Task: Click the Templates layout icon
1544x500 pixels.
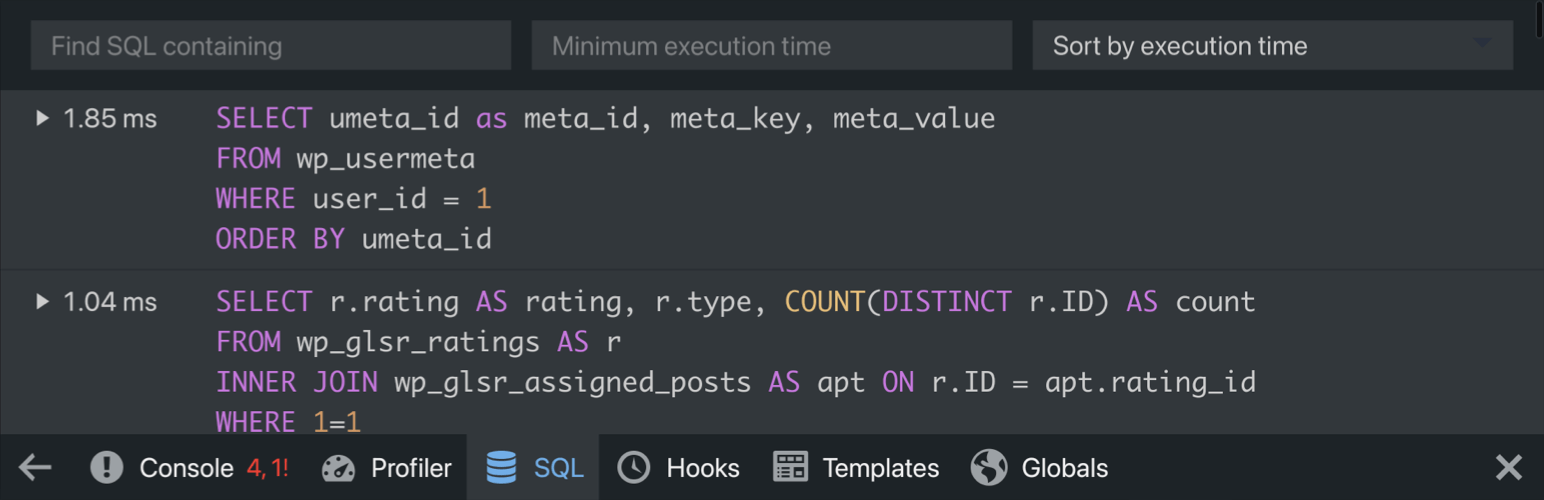Action: 790,467
